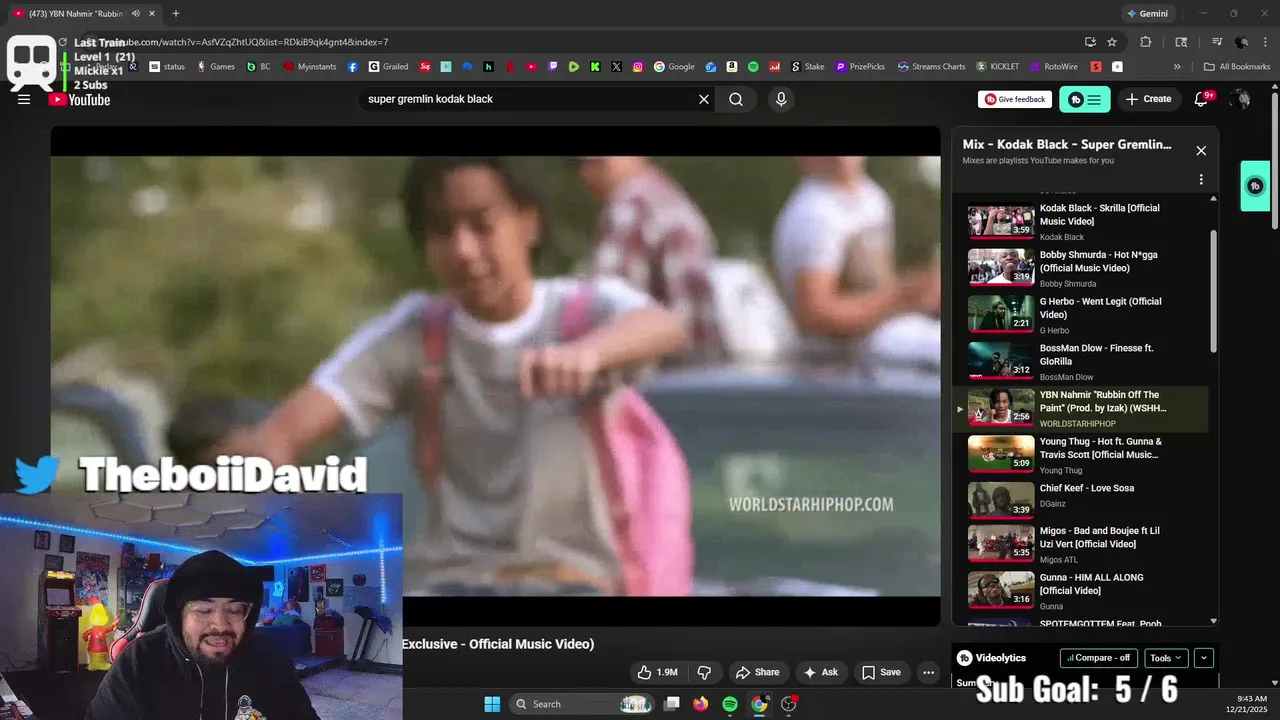Open Task View on the taskbar

[x=672, y=704]
